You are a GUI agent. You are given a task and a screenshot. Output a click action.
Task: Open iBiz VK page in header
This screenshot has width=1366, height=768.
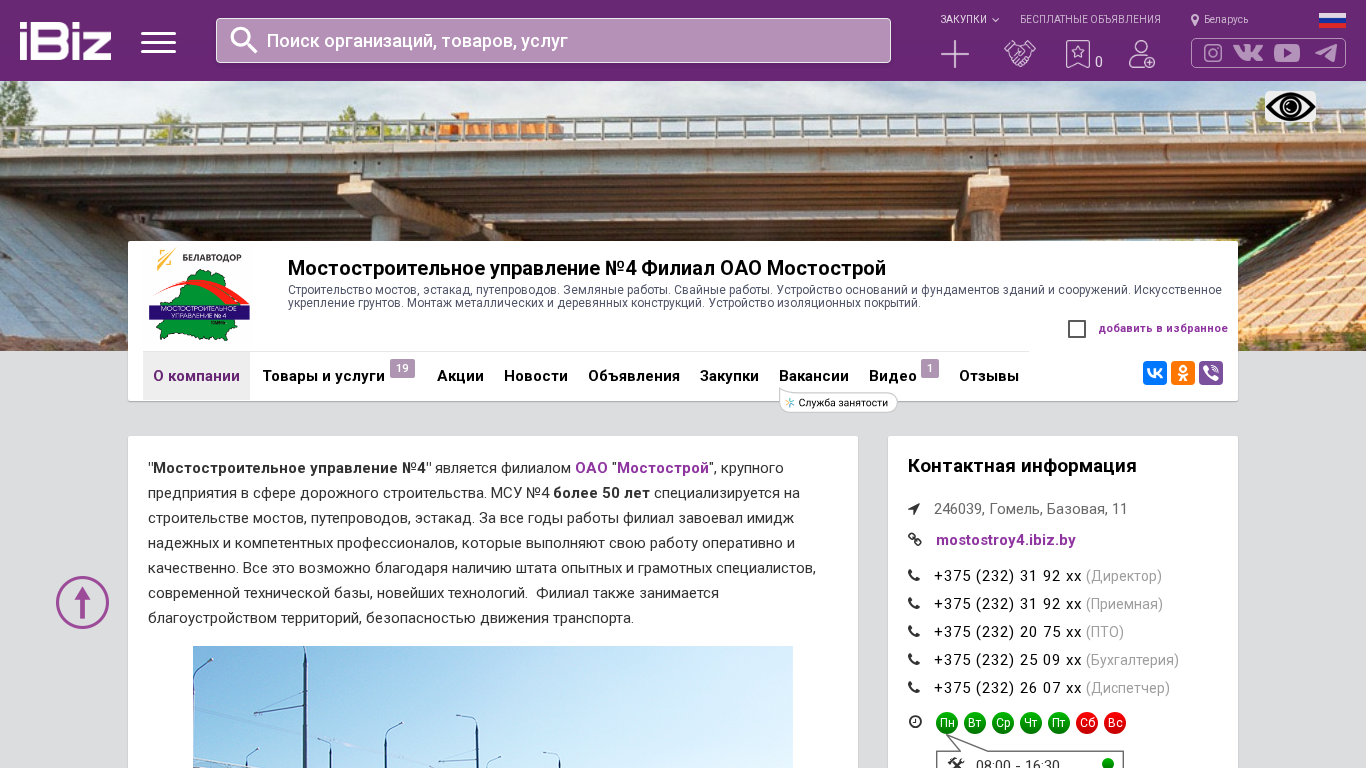coord(1248,53)
